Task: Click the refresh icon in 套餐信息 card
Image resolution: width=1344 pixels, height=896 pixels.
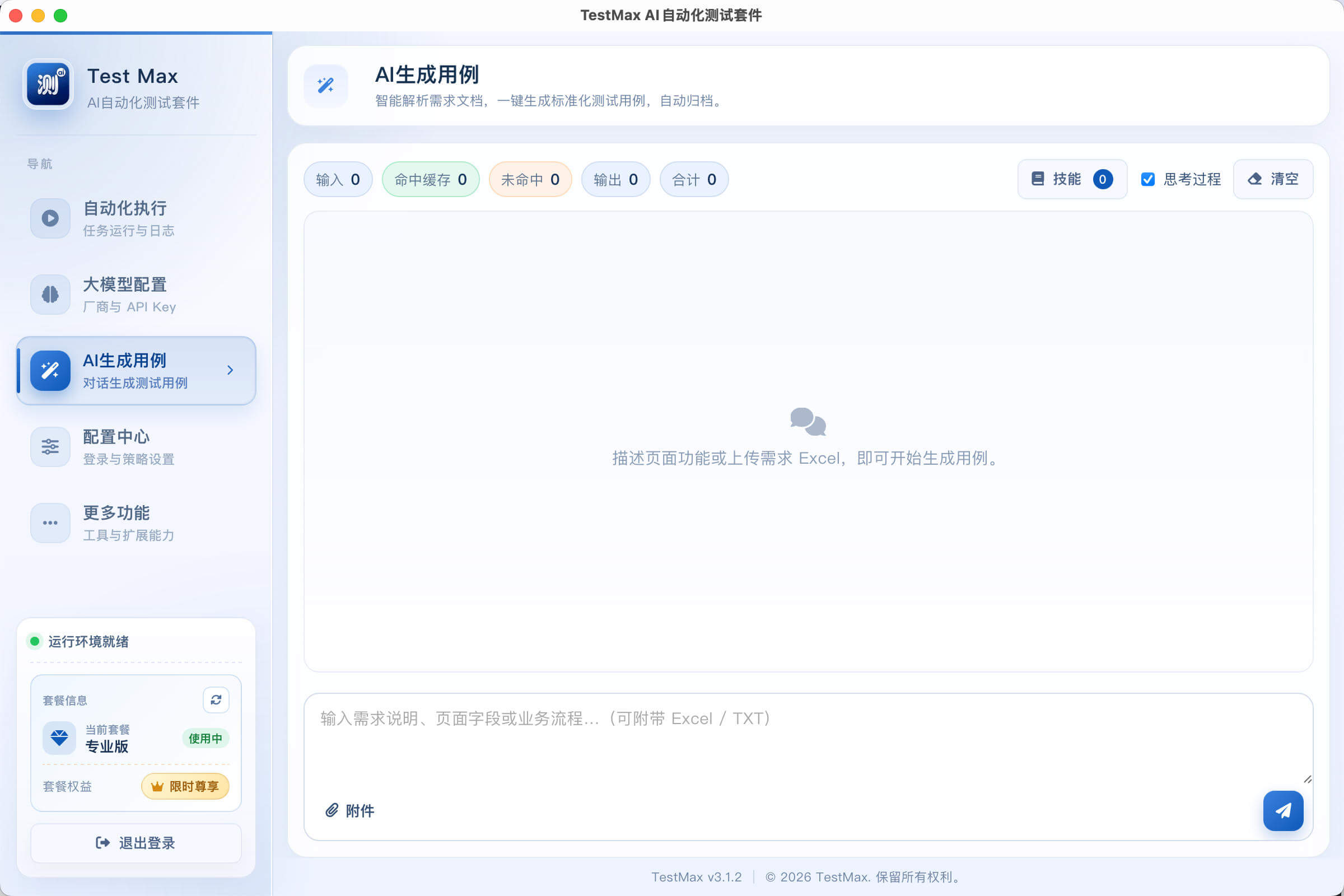Action: (x=216, y=700)
